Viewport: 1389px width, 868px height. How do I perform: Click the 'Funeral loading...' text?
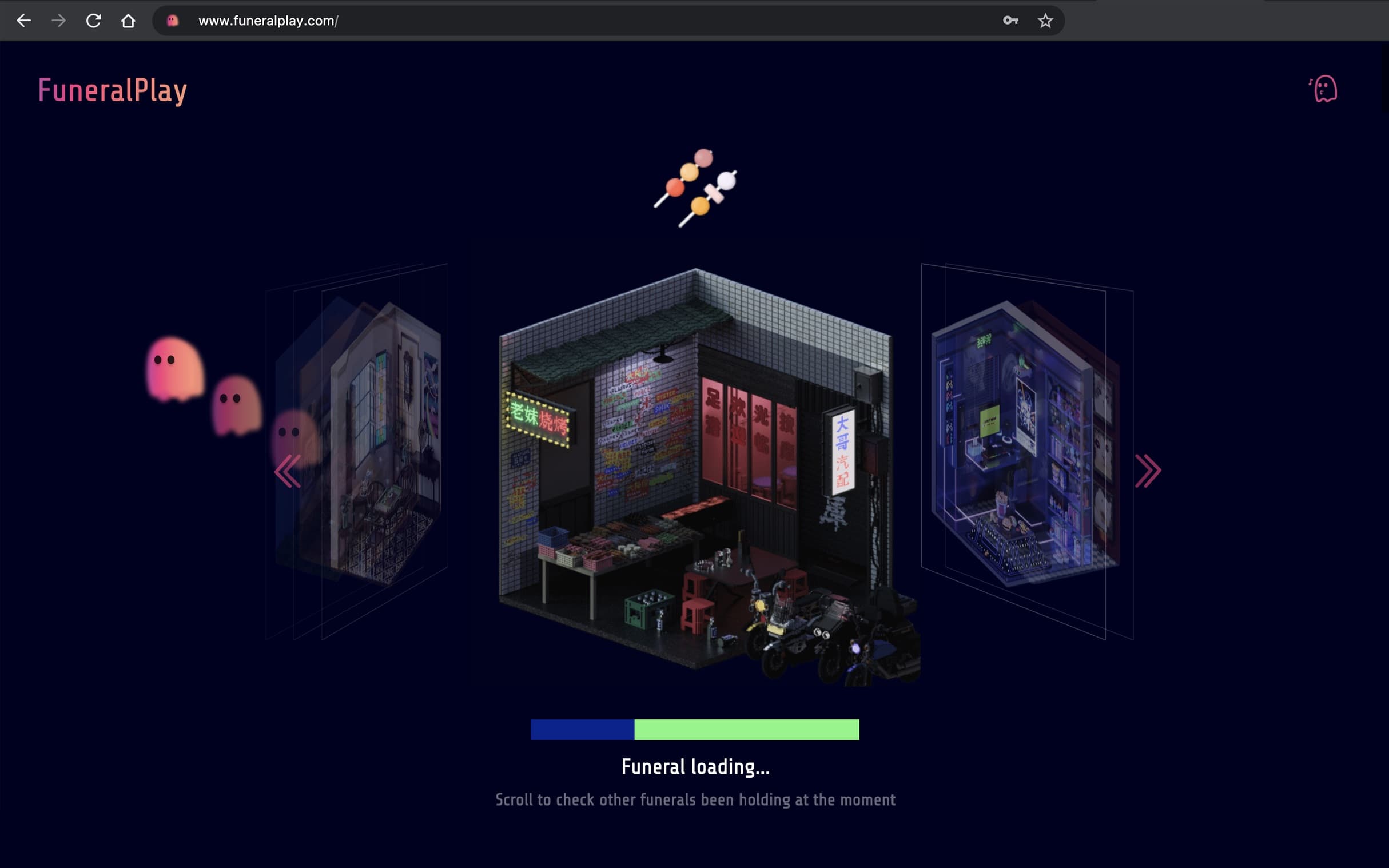click(695, 767)
